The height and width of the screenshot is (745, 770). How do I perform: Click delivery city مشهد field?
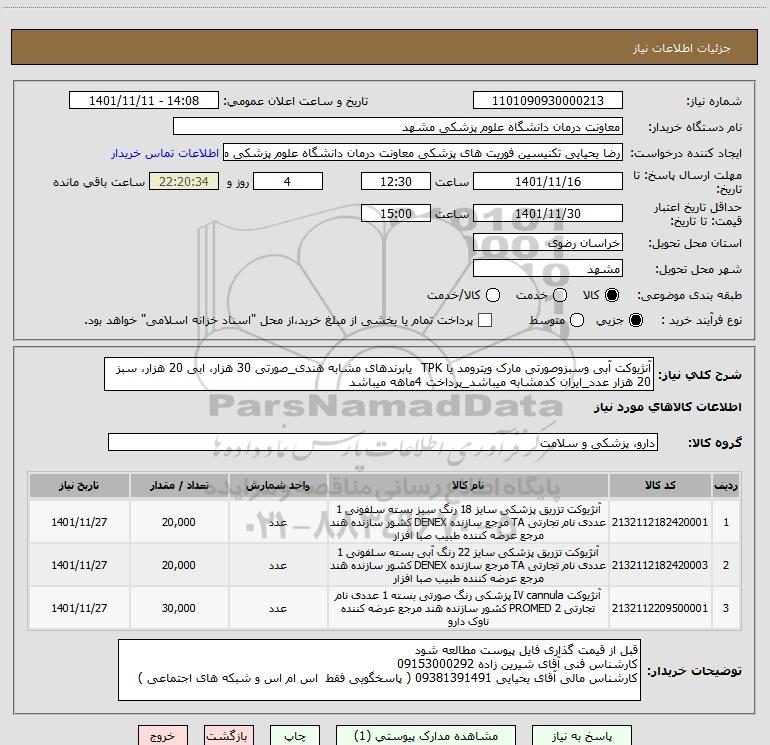[x=548, y=269]
